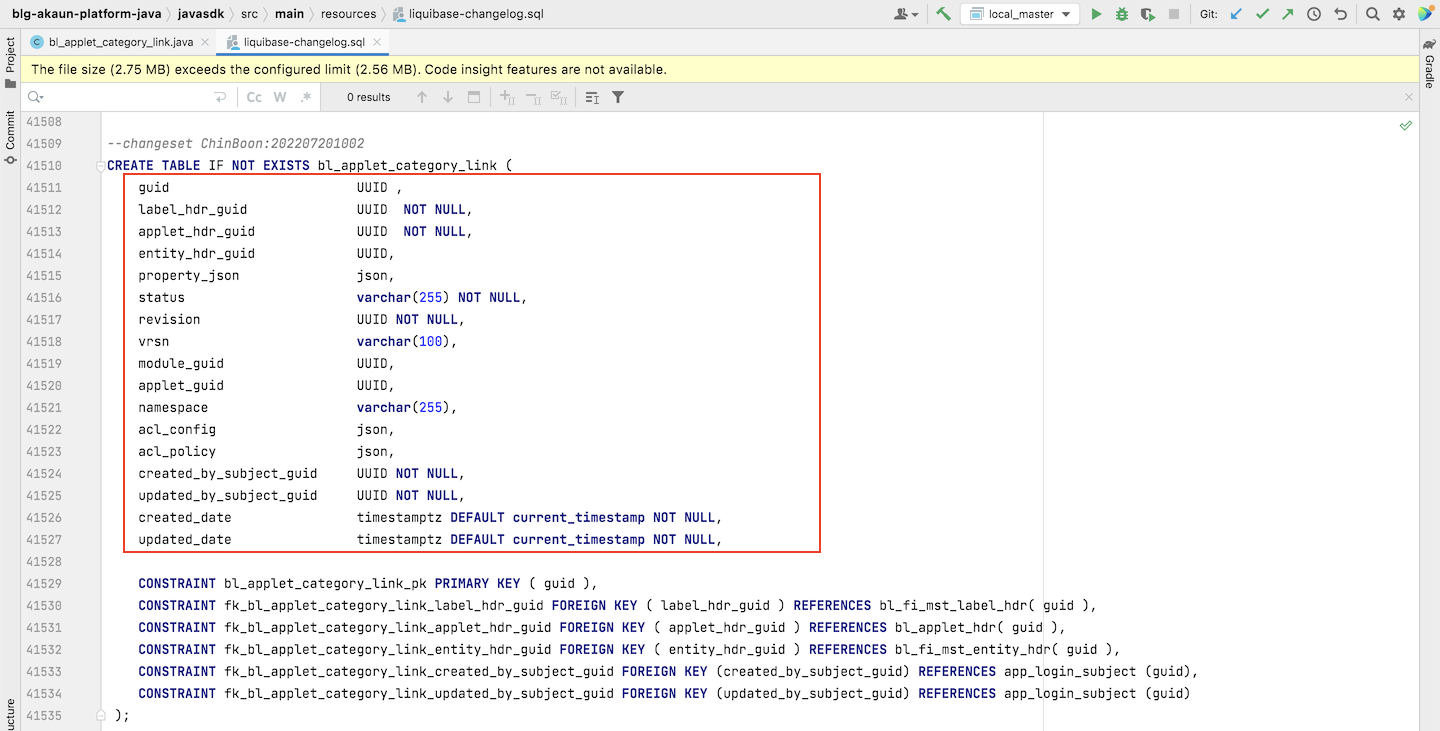Viewport: 1440px width, 731px height.
Task: Start debugging with the bug icon
Action: [1122, 14]
